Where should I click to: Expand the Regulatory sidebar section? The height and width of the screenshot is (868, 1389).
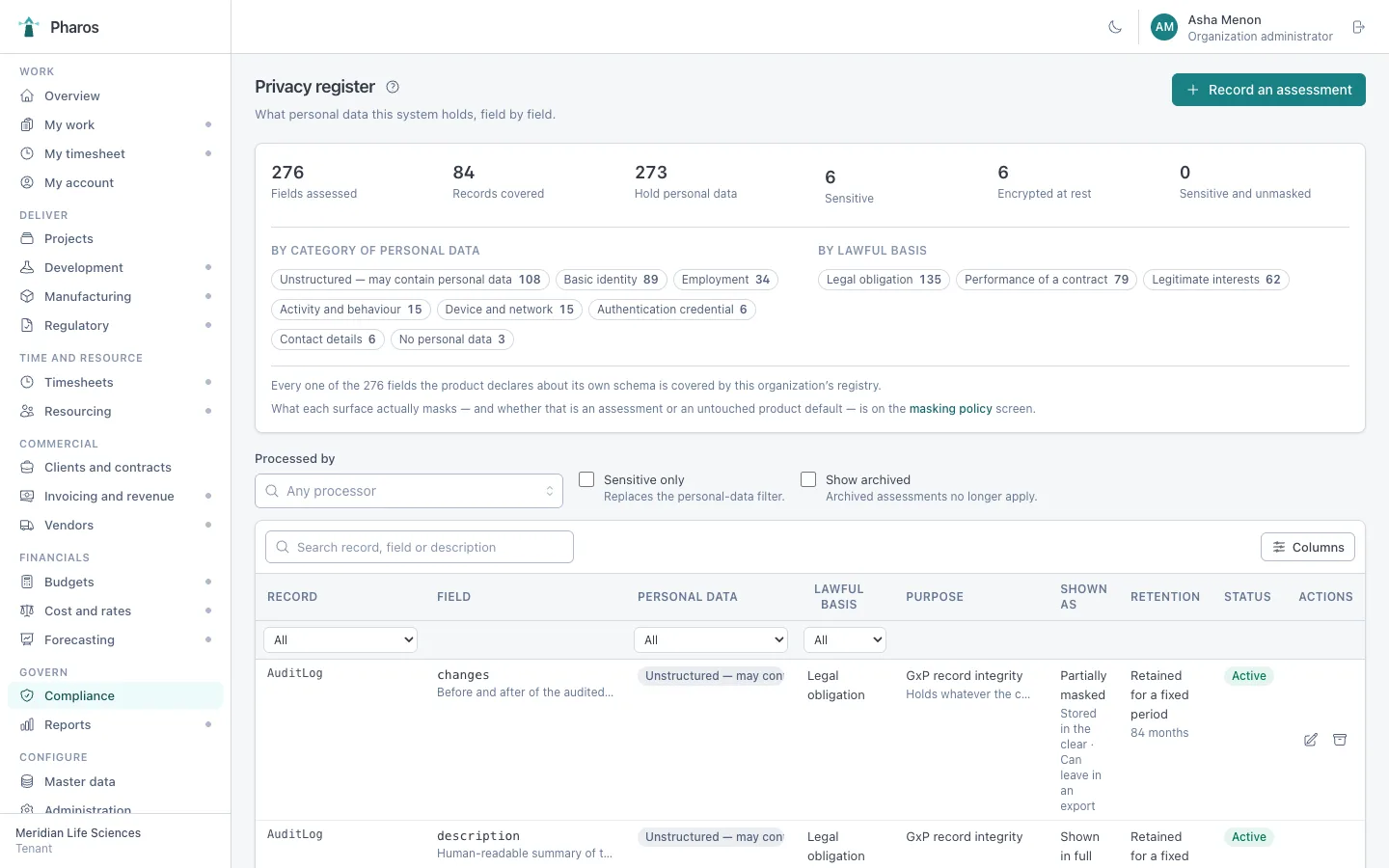(x=208, y=325)
